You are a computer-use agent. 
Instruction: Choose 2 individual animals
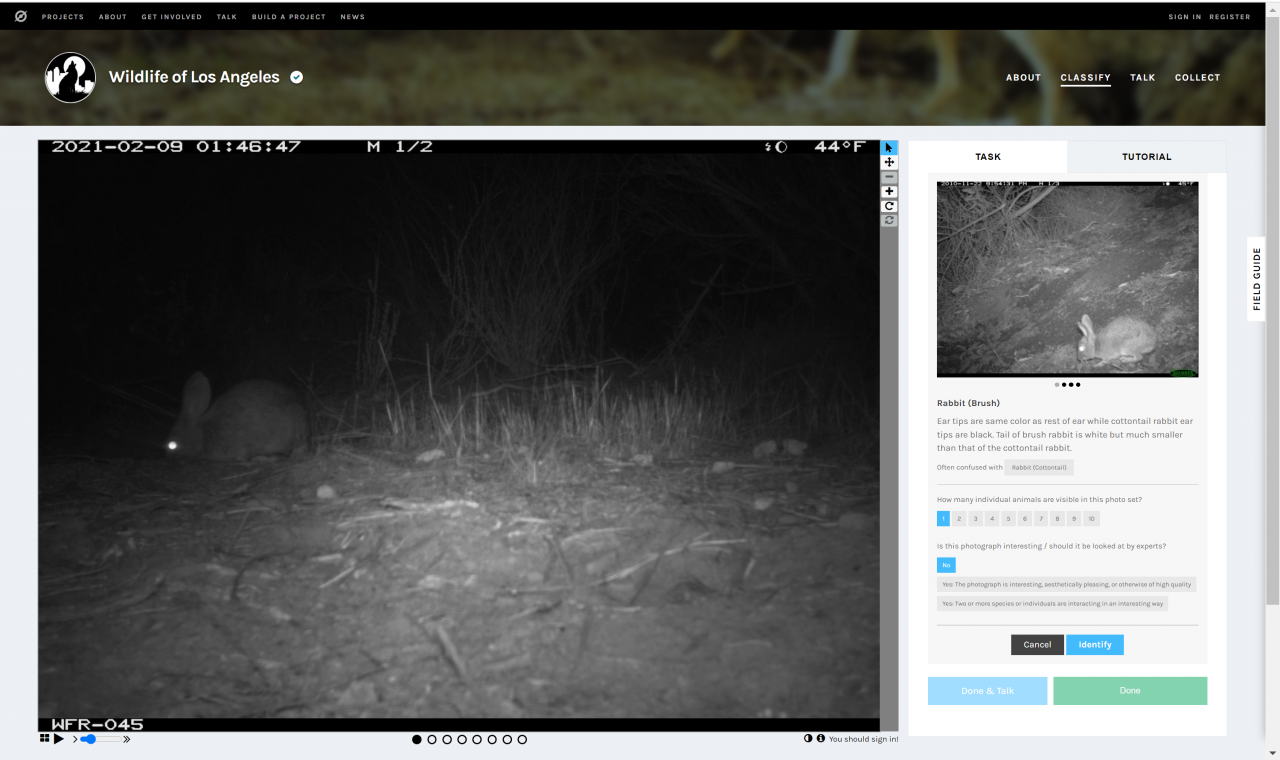point(959,518)
